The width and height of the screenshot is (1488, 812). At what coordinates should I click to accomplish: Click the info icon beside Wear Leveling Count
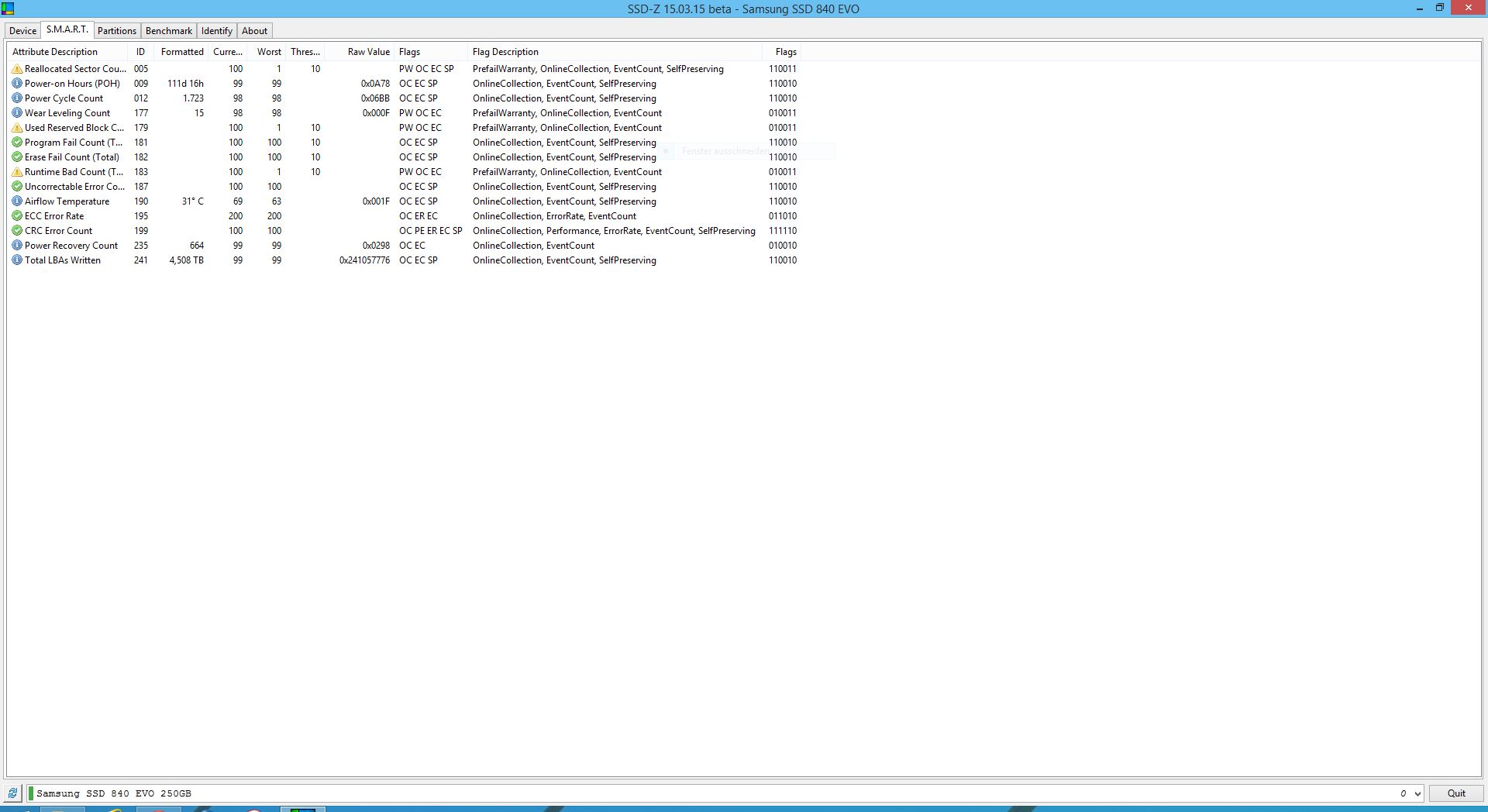click(17, 113)
